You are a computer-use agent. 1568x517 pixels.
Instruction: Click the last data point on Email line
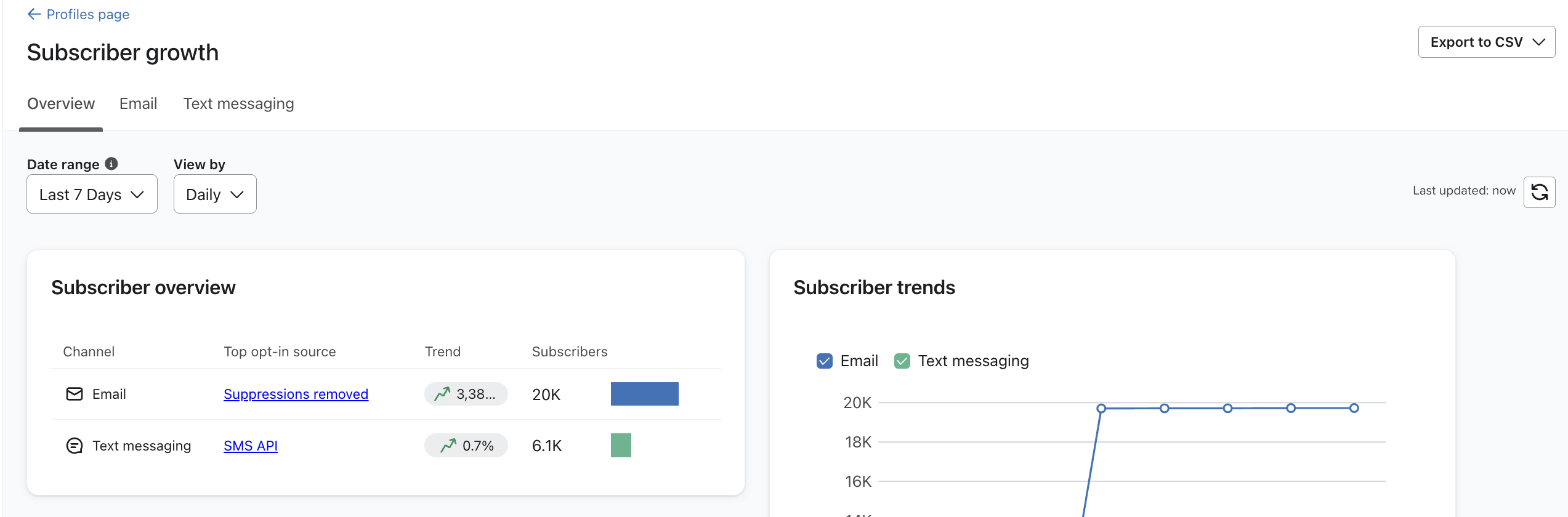(1354, 408)
